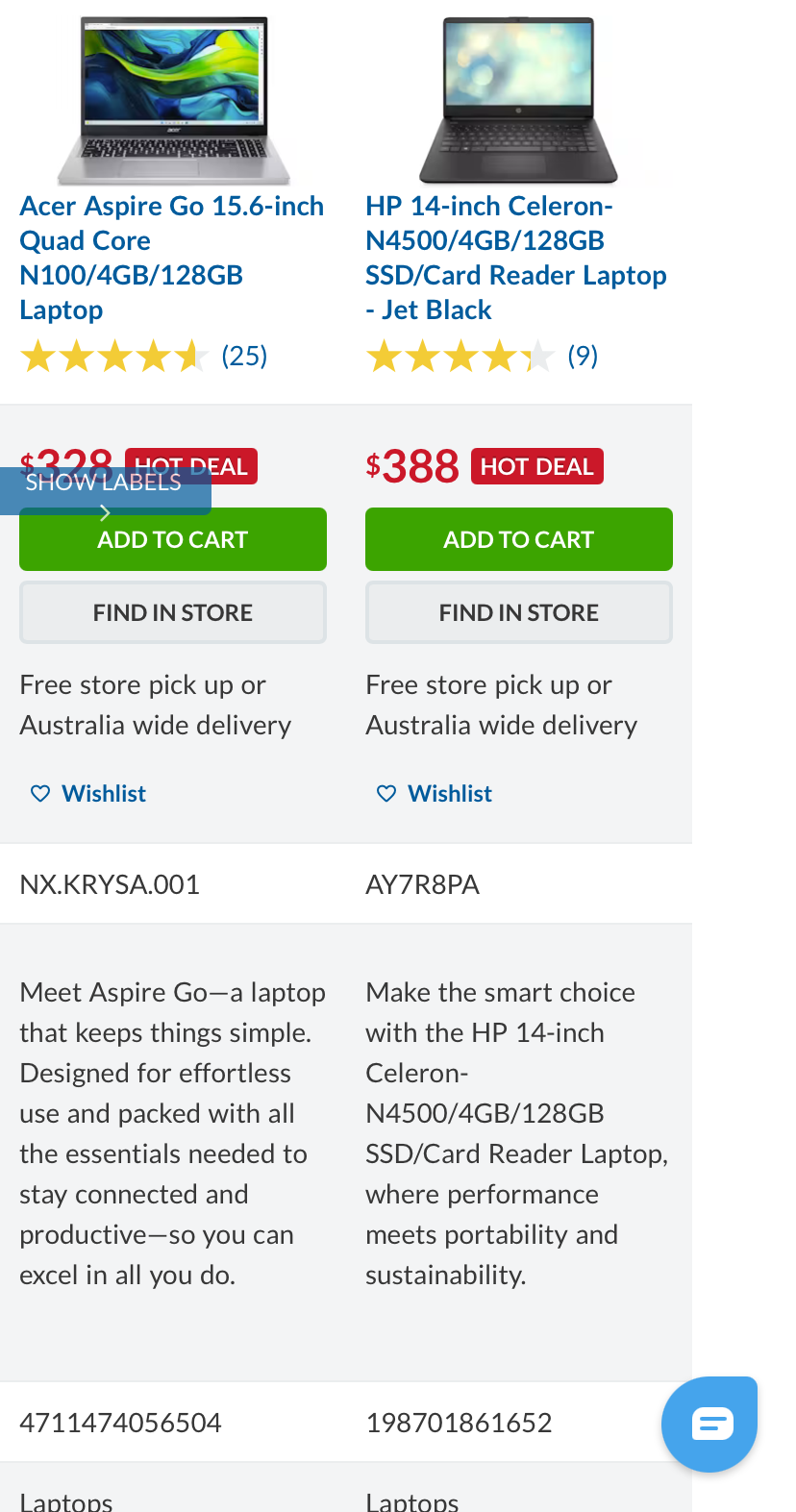Add the Acer Aspire Go to cart
This screenshot has height=1512, width=796.
173,540
